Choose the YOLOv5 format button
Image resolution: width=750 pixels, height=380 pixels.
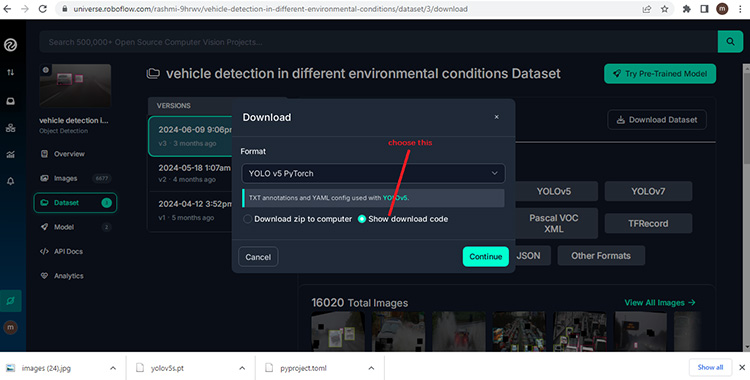556,191
